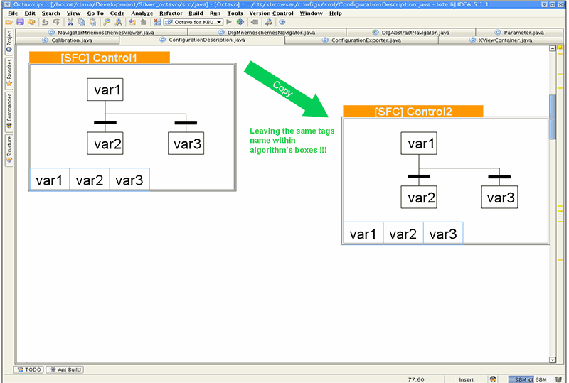Image resolution: width=569 pixels, height=383 pixels.
Task: Click the green Debug bug icon
Action: tap(240, 22)
